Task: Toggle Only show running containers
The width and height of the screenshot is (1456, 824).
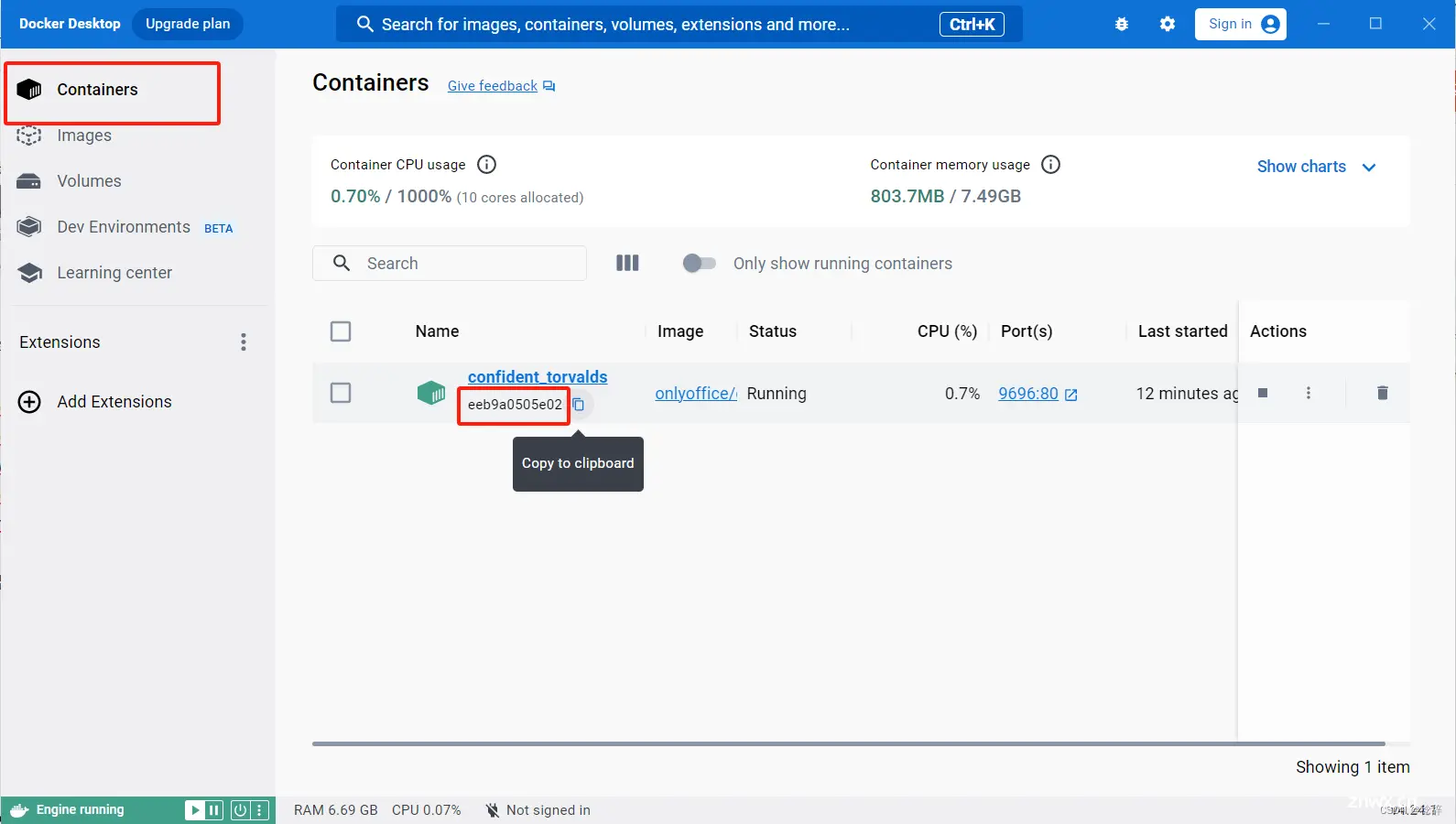Action: [700, 263]
